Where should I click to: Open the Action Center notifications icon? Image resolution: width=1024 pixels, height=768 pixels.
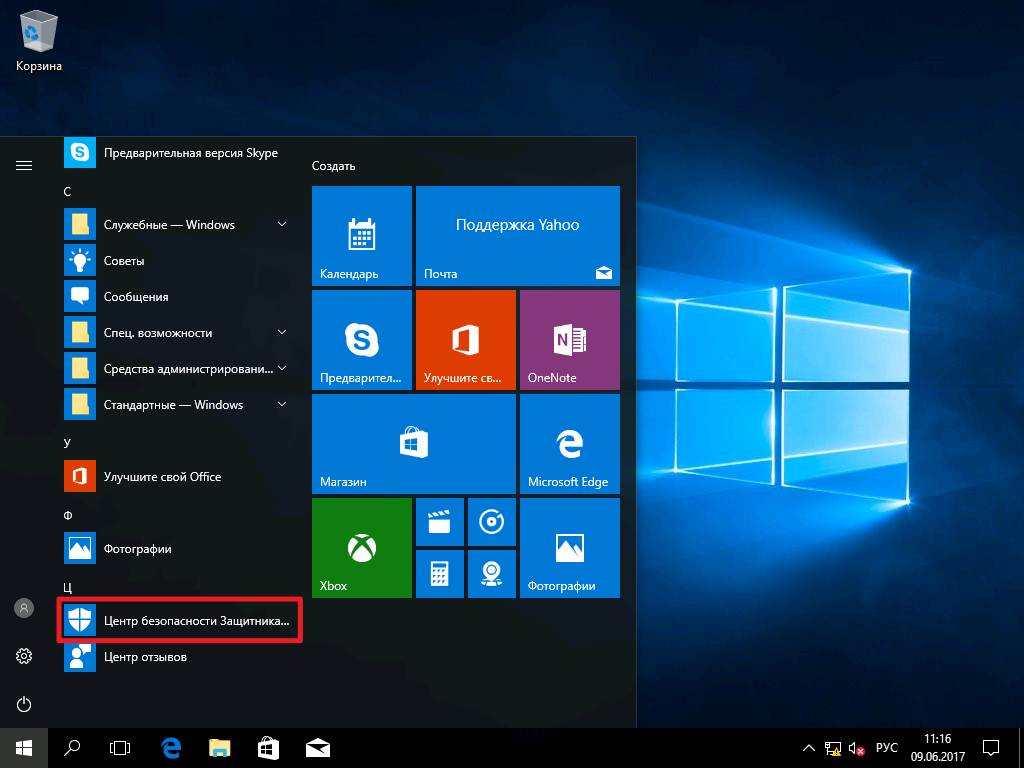pos(991,748)
